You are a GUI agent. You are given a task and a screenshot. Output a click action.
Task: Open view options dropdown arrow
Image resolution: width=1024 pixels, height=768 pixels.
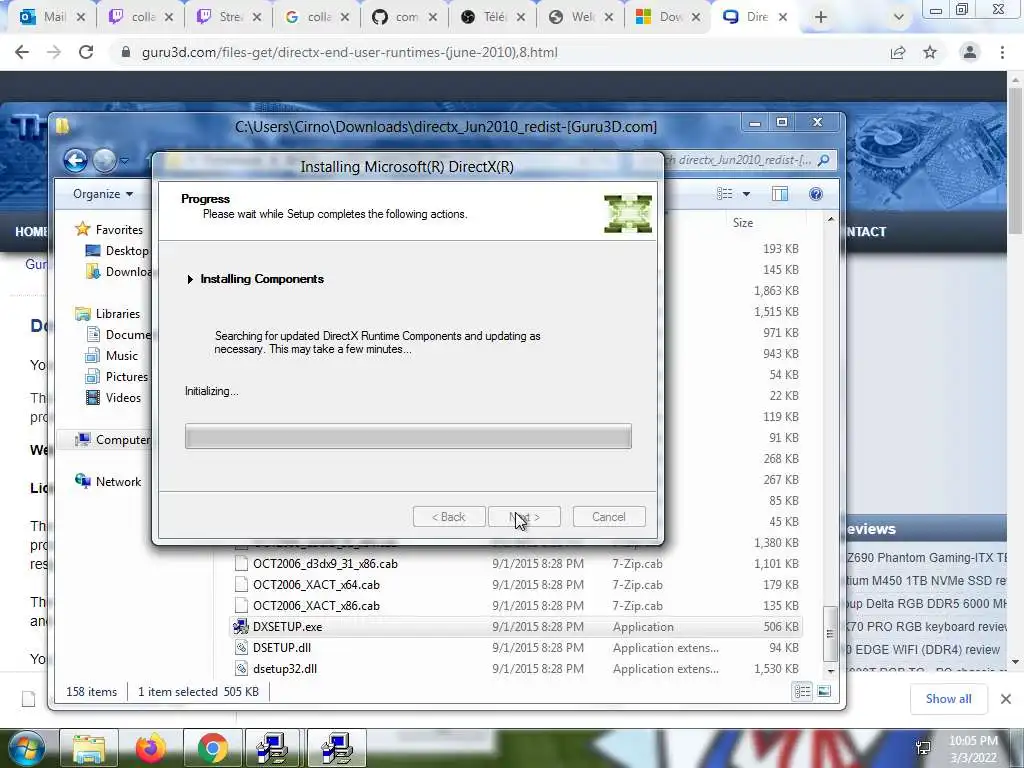(746, 194)
